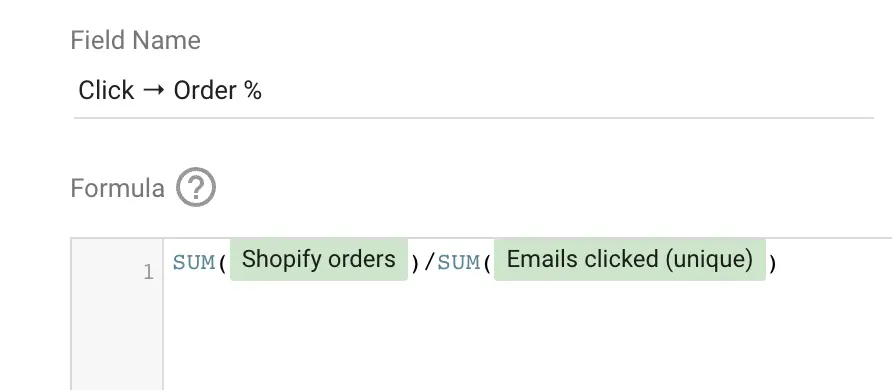Click the percent sign in the field name
Image resolution: width=892 pixels, height=390 pixels.
coord(251,91)
